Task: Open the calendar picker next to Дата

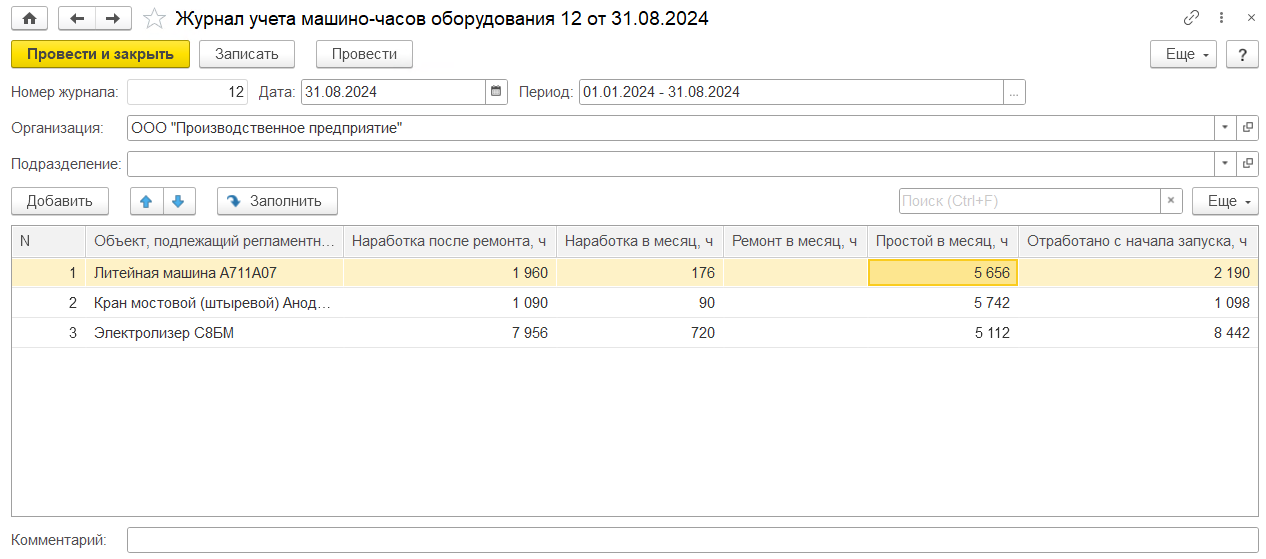Action: point(496,92)
